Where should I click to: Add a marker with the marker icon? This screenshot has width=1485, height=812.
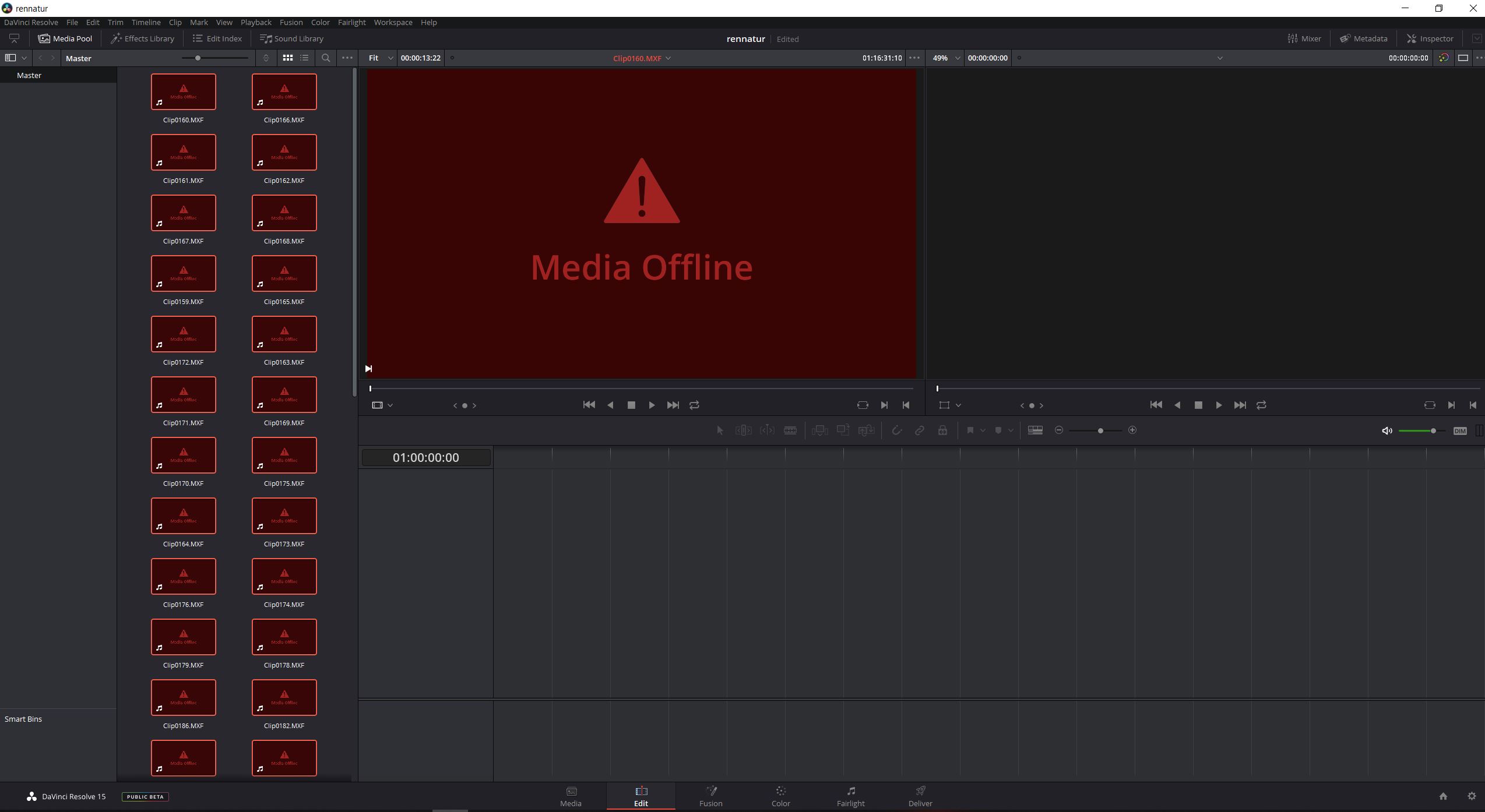pos(998,430)
